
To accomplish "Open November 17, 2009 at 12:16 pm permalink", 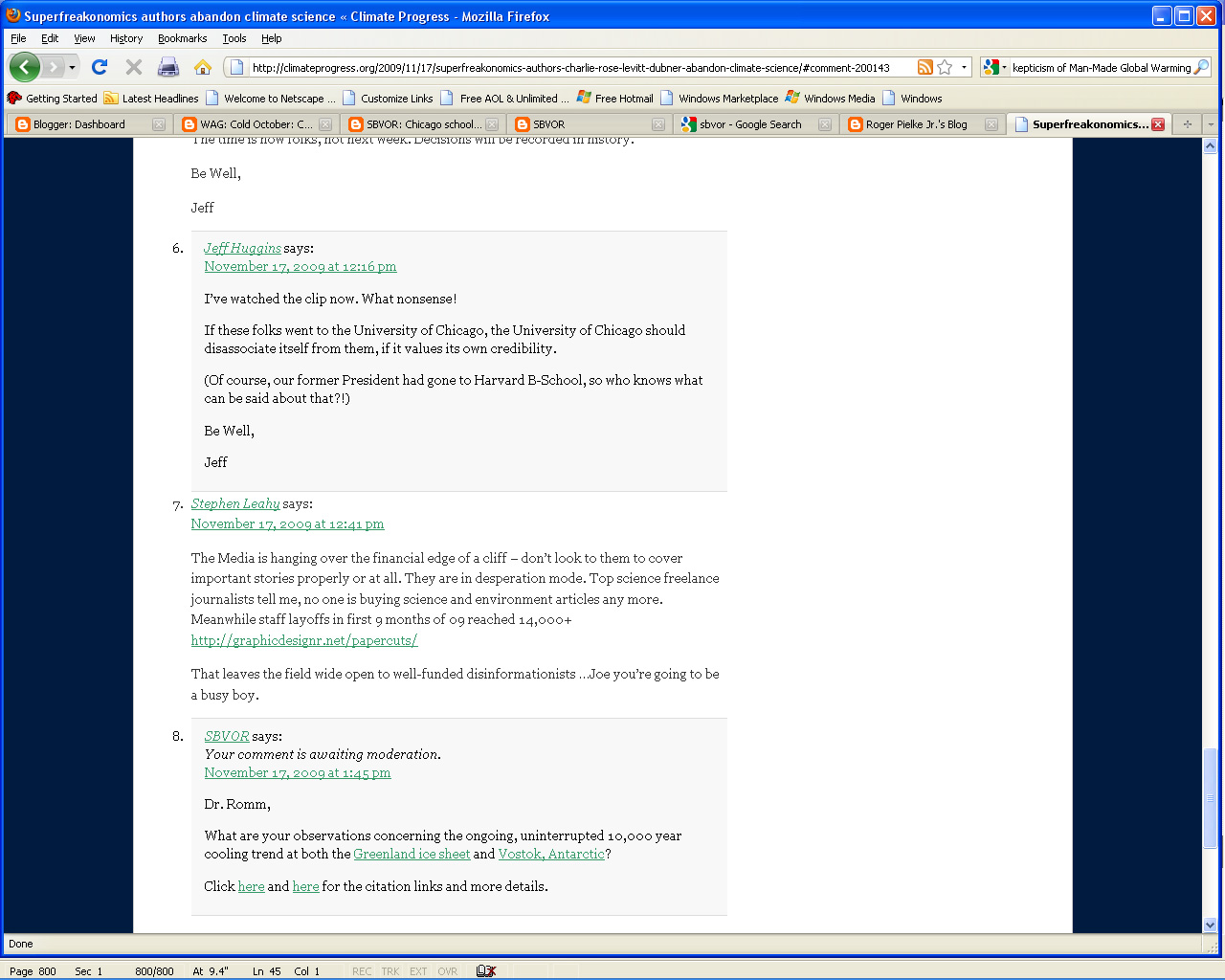I will pos(300,267).
